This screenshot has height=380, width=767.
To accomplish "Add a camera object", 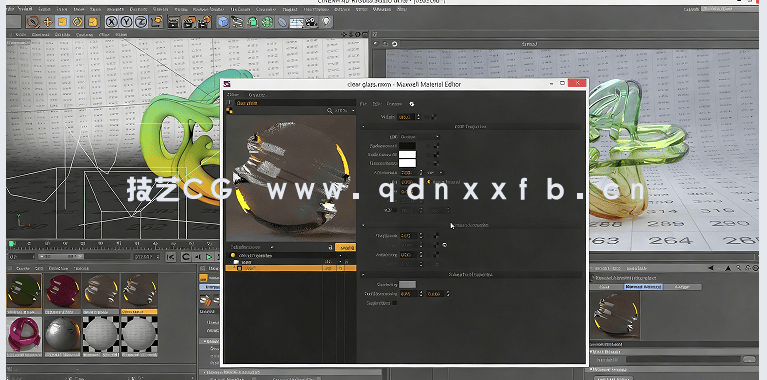I will (x=311, y=22).
